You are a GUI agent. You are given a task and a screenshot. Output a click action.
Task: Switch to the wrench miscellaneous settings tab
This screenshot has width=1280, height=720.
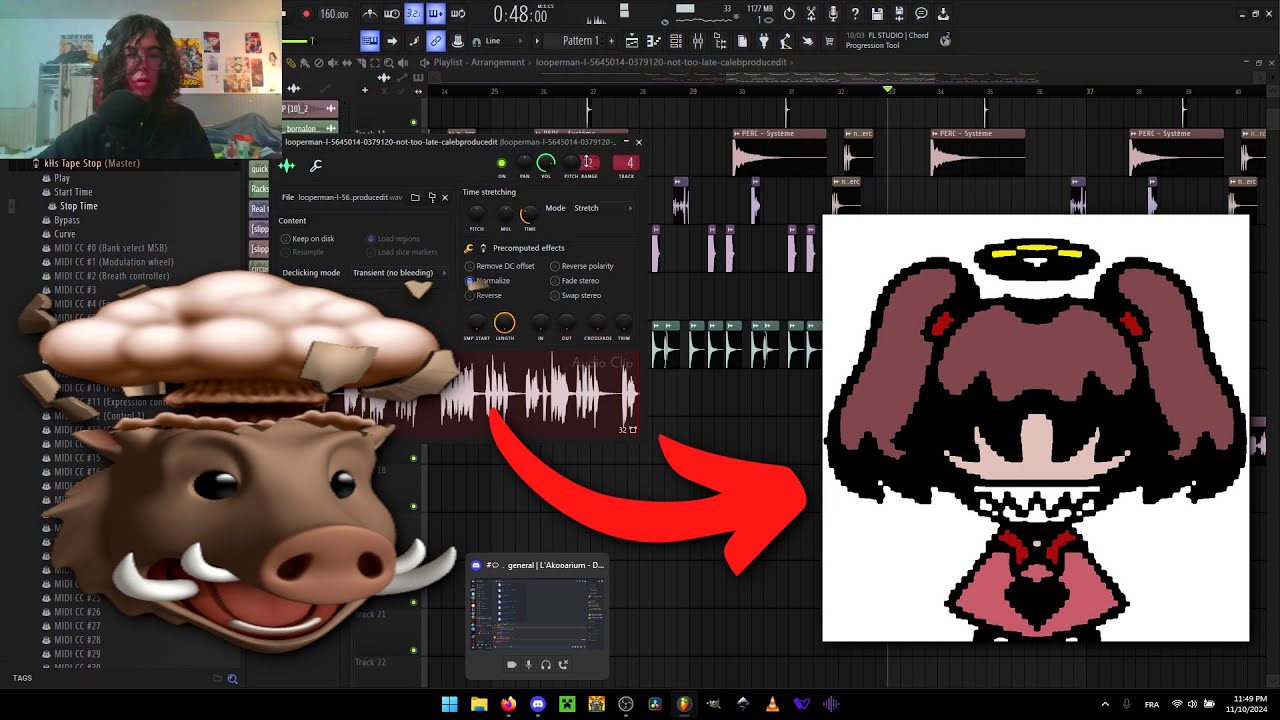click(x=316, y=166)
